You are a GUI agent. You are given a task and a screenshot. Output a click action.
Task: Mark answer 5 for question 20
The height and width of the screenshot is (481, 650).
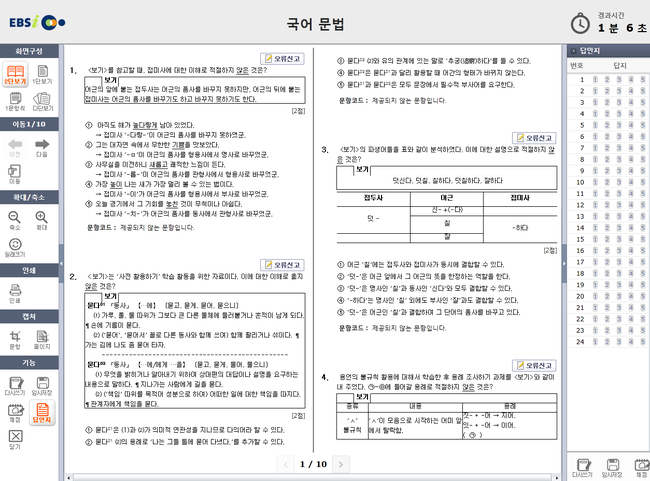643,296
